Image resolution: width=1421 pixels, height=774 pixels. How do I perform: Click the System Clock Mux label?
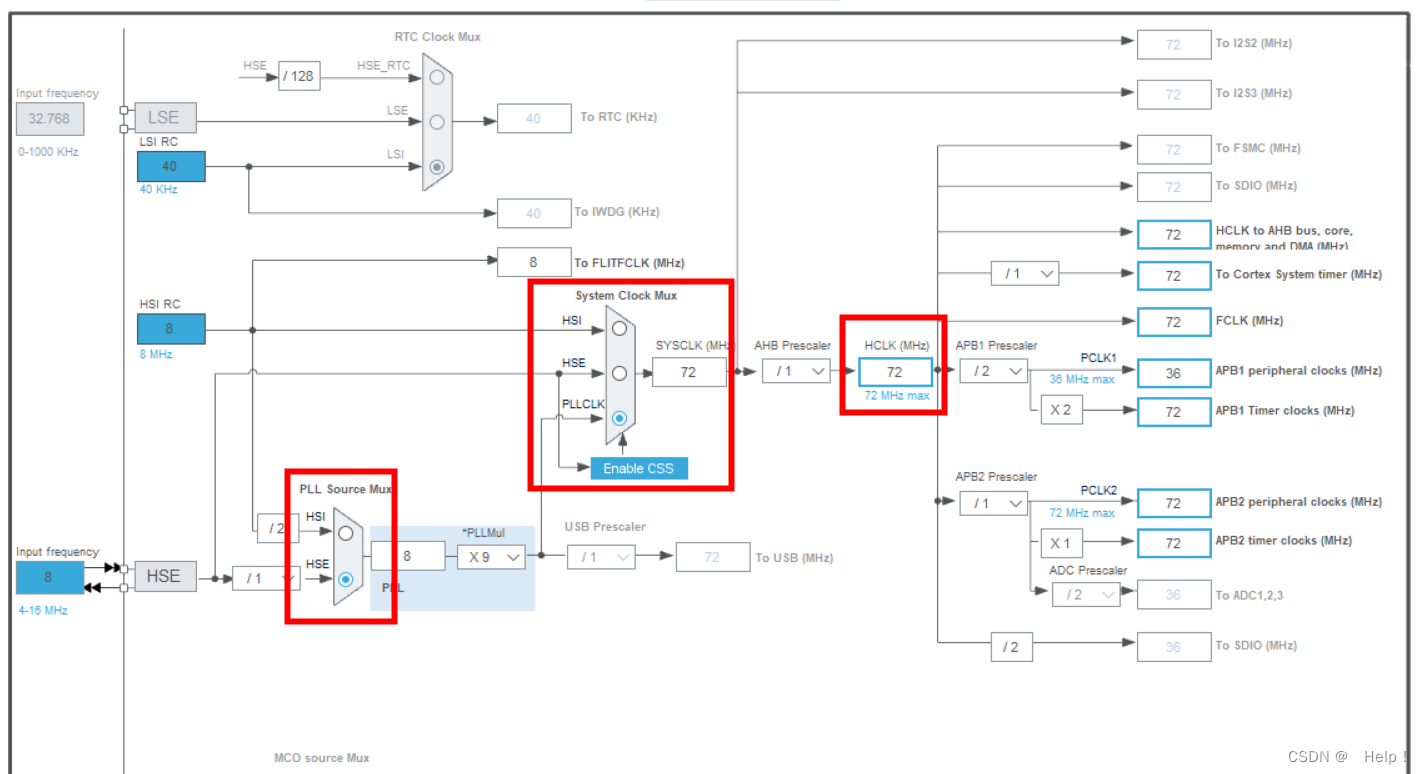[626, 296]
